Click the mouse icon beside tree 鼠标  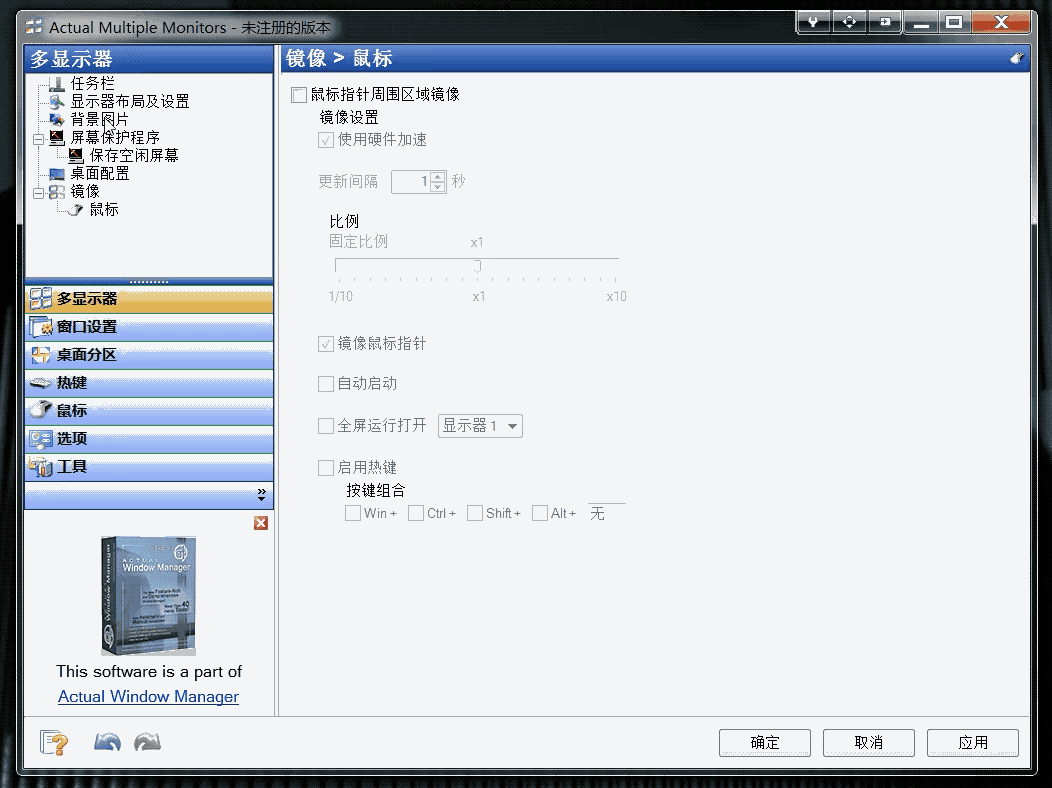(76, 211)
